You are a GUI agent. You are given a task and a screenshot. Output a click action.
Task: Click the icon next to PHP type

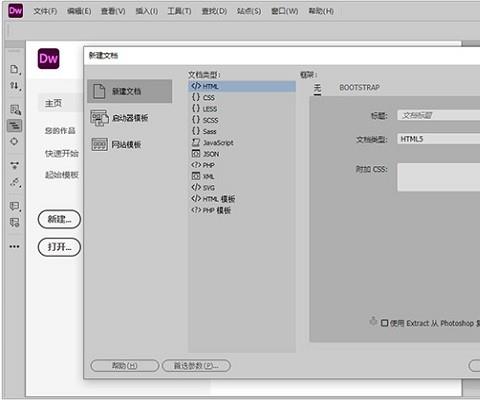coord(196,165)
